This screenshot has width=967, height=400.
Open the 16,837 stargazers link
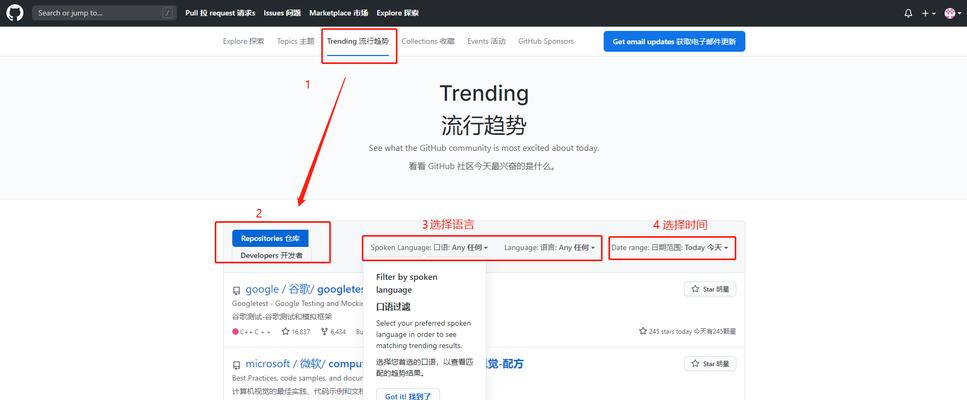click(296, 332)
